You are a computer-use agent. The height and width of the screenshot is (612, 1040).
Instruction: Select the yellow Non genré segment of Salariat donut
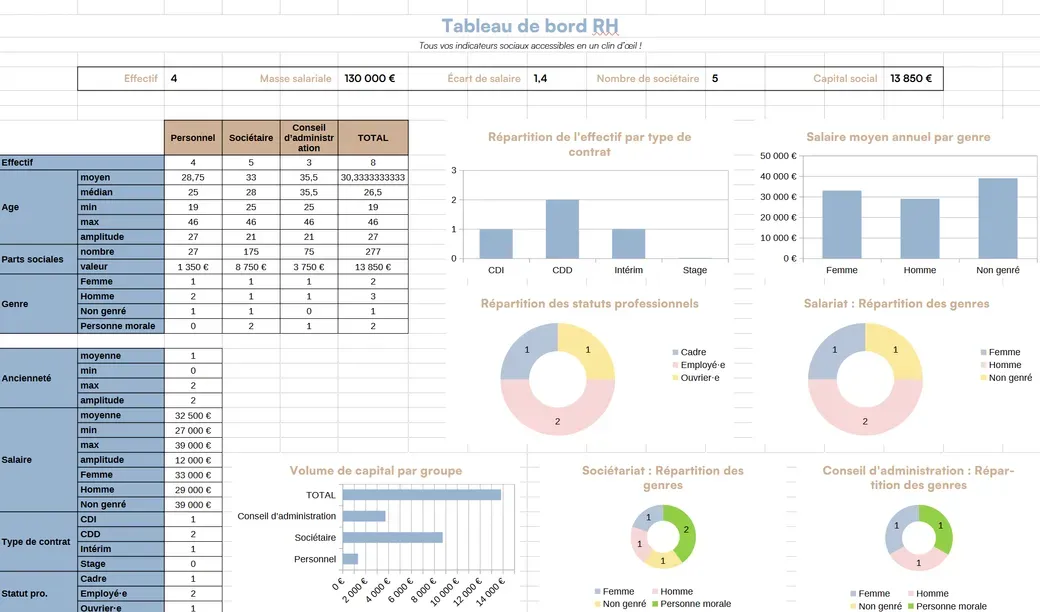[895, 349]
